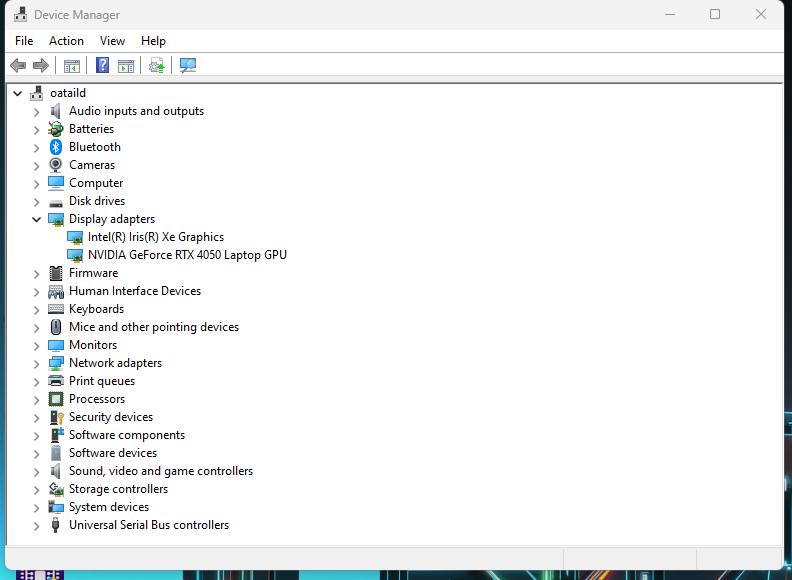Maximize the Device Manager window
Screen dimensions: 792x580
pyautogui.click(x=715, y=14)
